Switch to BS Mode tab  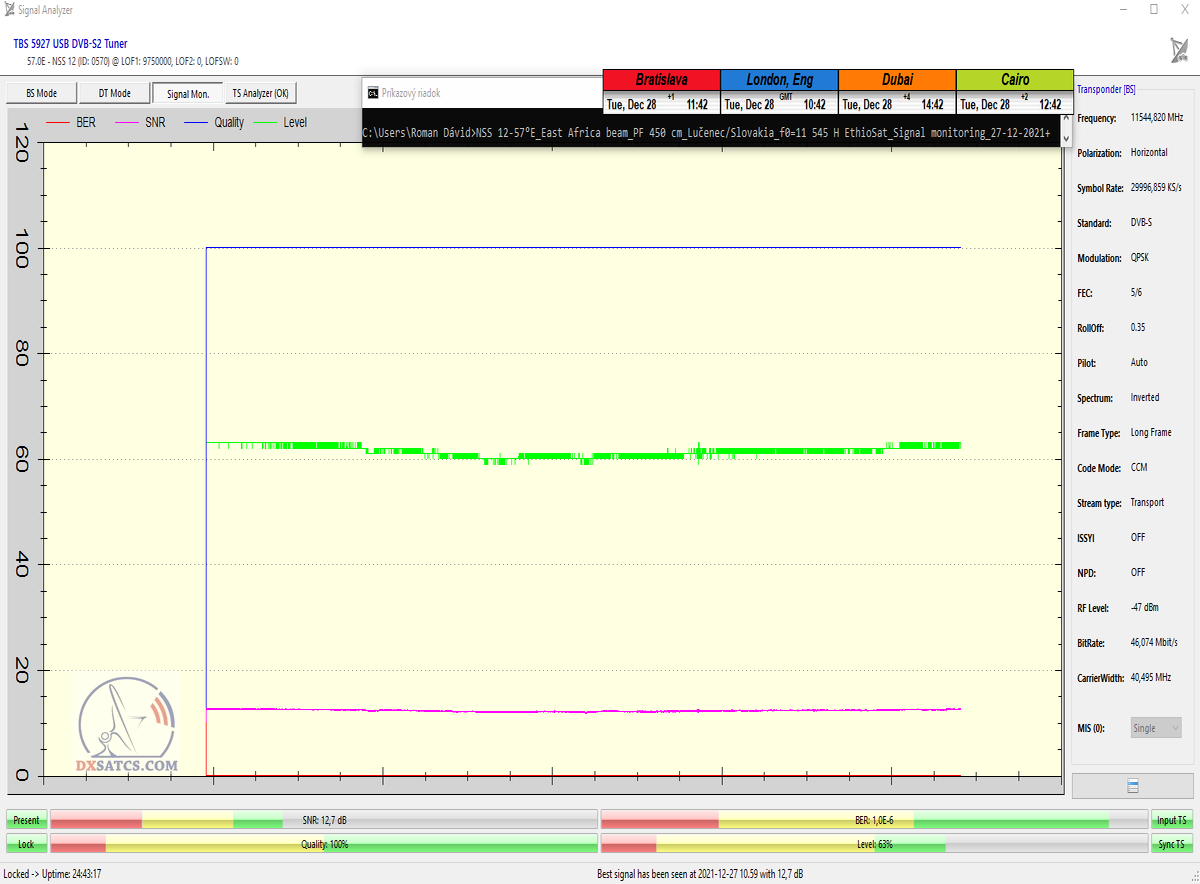[x=41, y=93]
